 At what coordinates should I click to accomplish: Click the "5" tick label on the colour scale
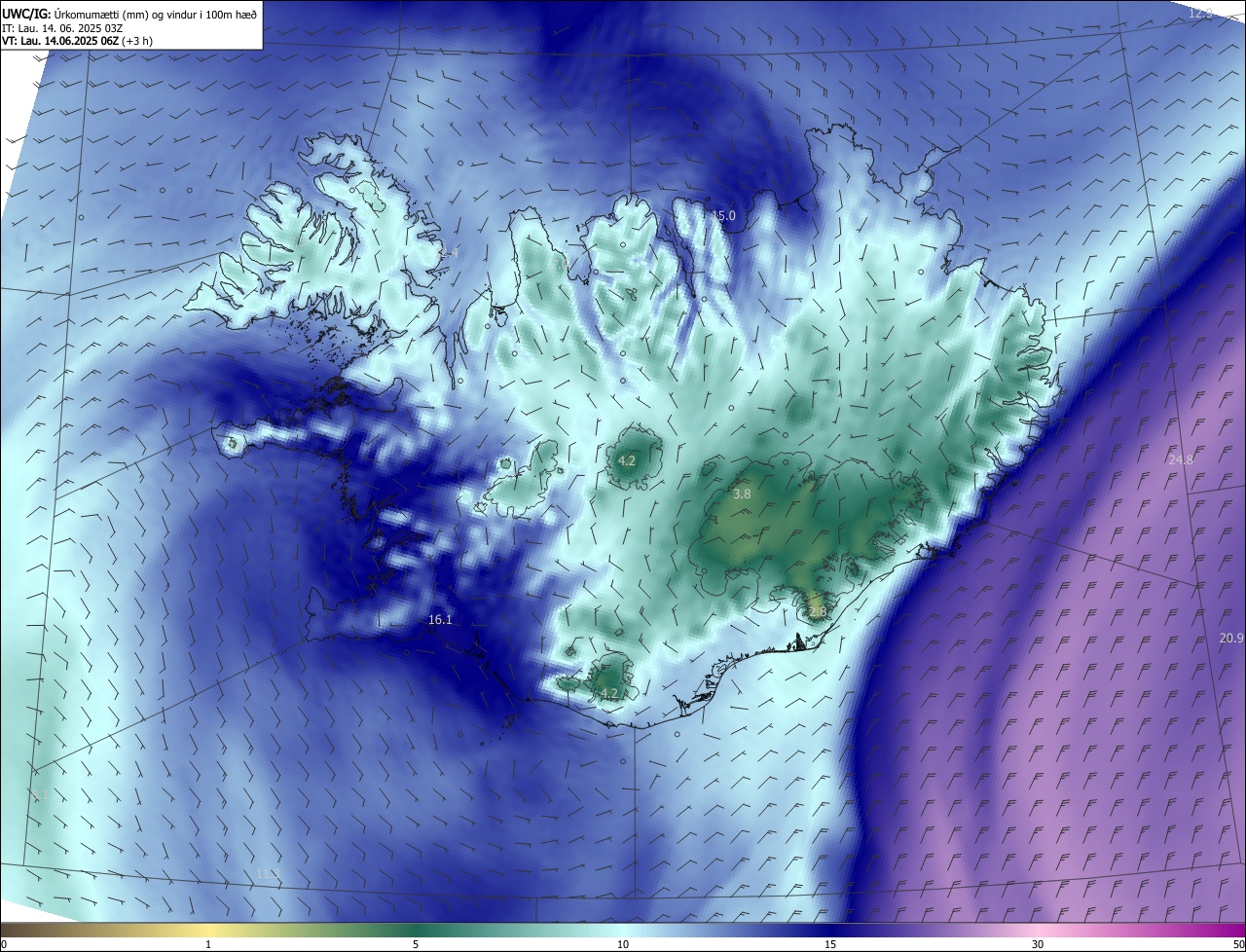[416, 944]
